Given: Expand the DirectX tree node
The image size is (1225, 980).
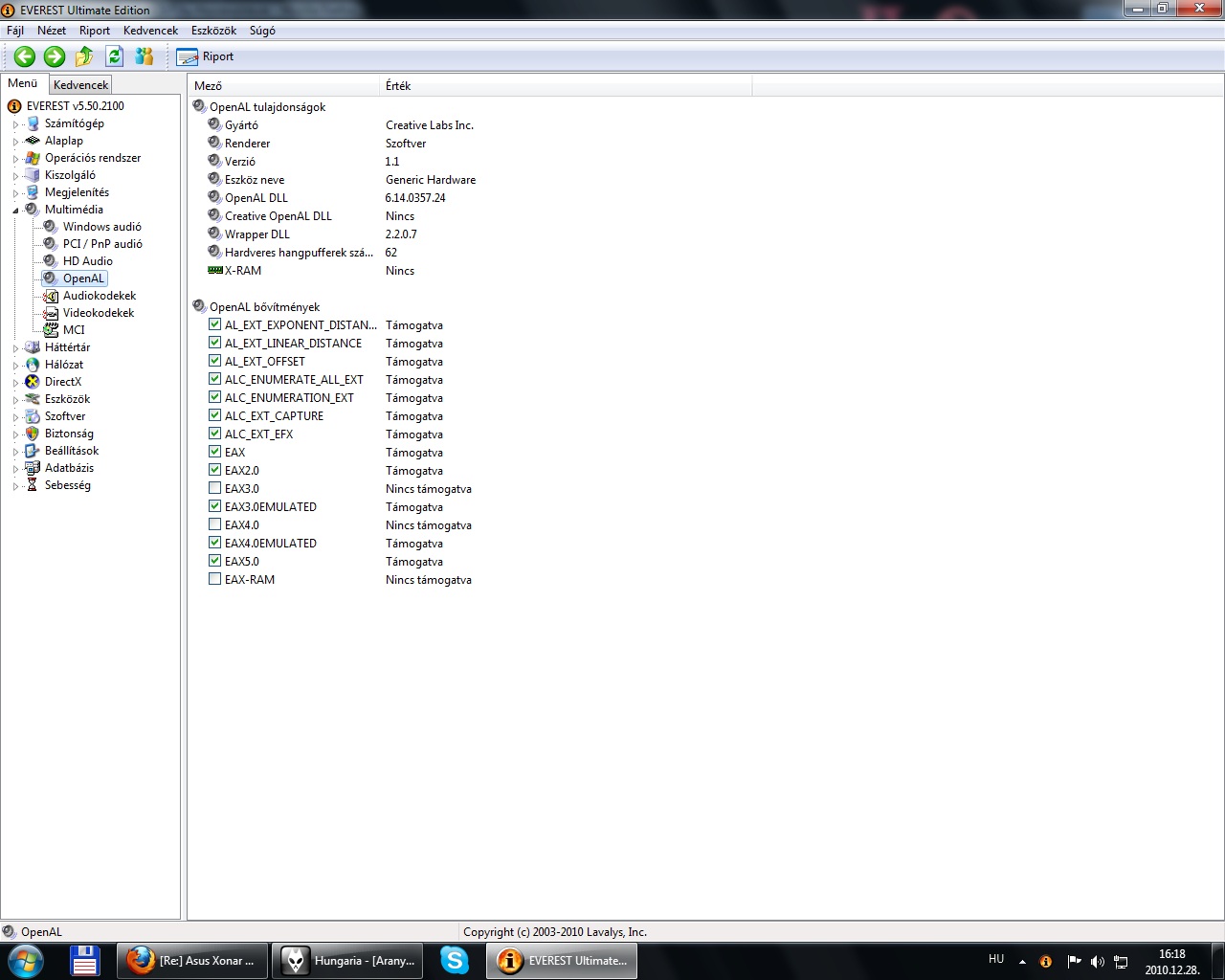Looking at the screenshot, I should click(x=15, y=383).
